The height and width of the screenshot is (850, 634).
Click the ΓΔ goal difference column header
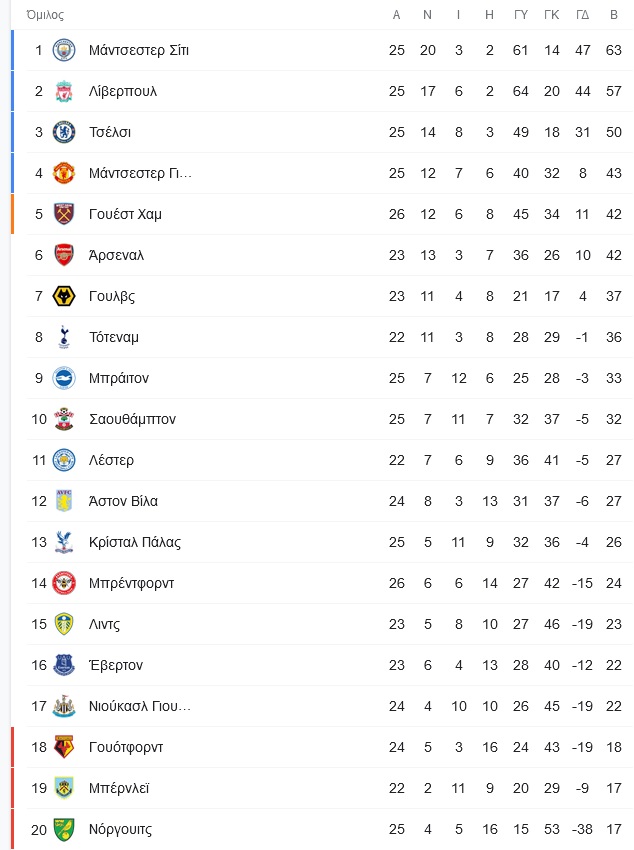(x=583, y=15)
